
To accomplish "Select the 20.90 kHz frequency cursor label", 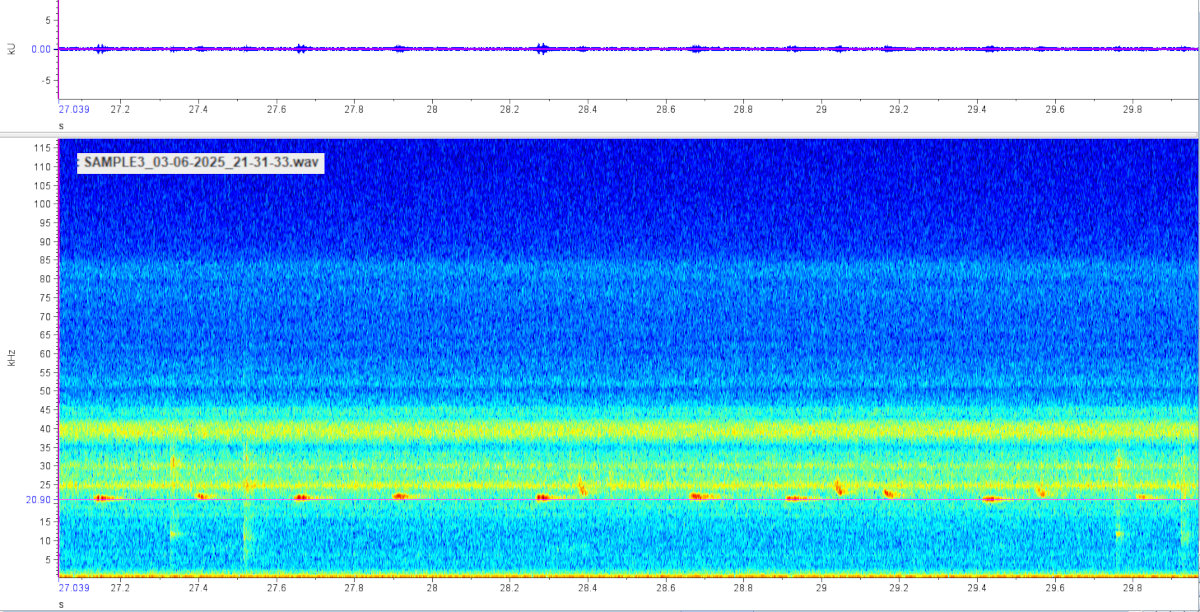I will coord(41,499).
